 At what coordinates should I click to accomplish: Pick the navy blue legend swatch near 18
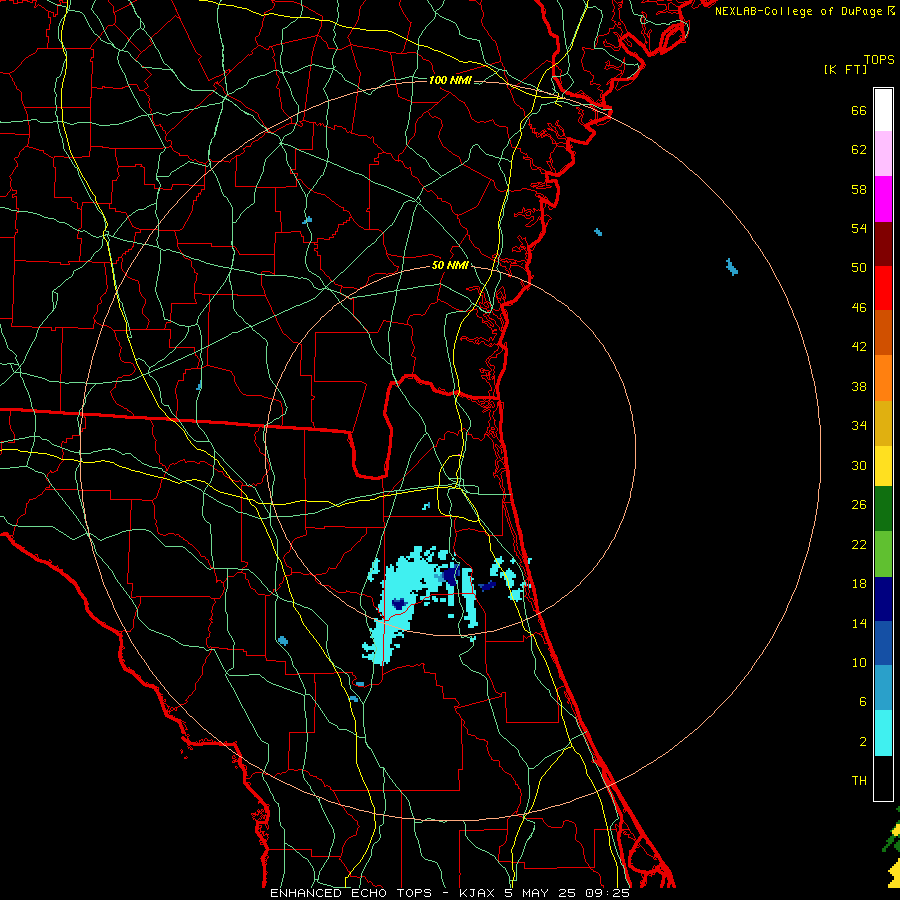point(883,599)
